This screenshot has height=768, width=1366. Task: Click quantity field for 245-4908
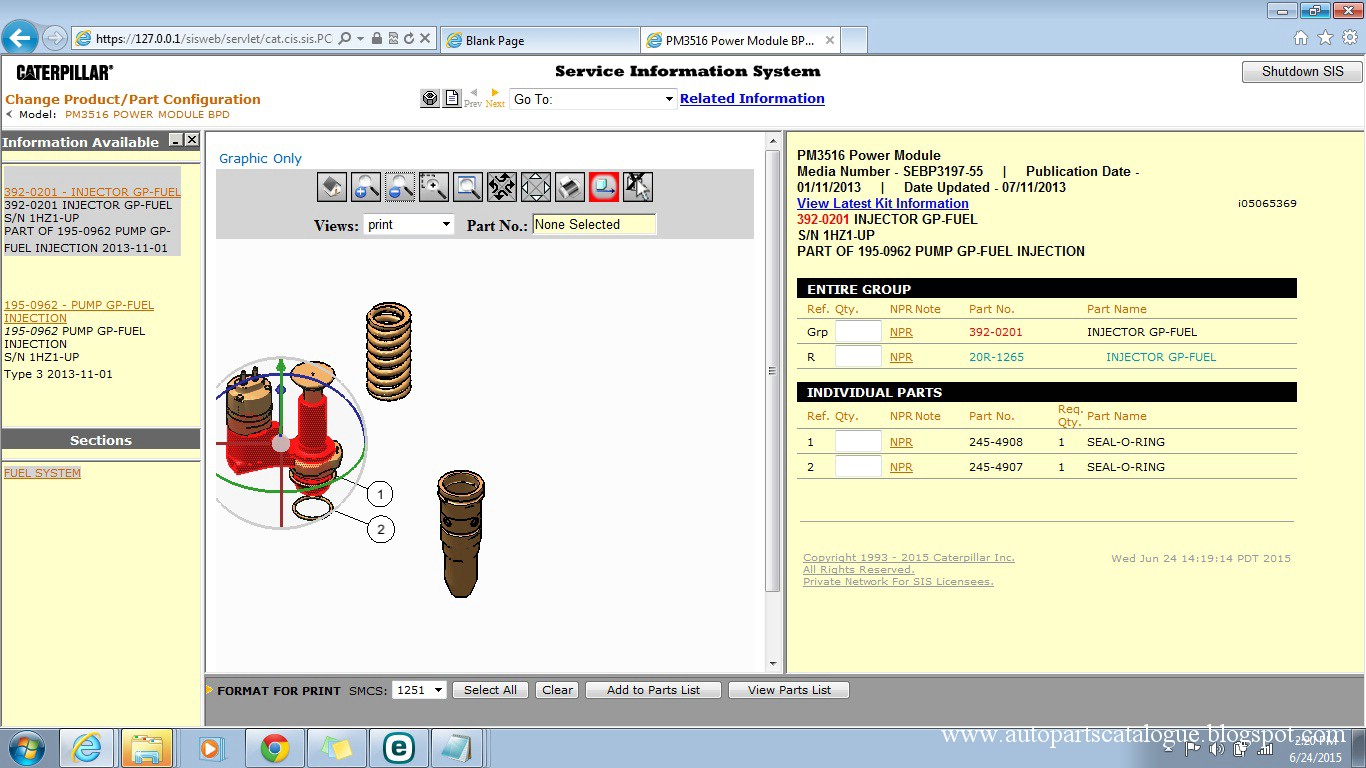[858, 442]
